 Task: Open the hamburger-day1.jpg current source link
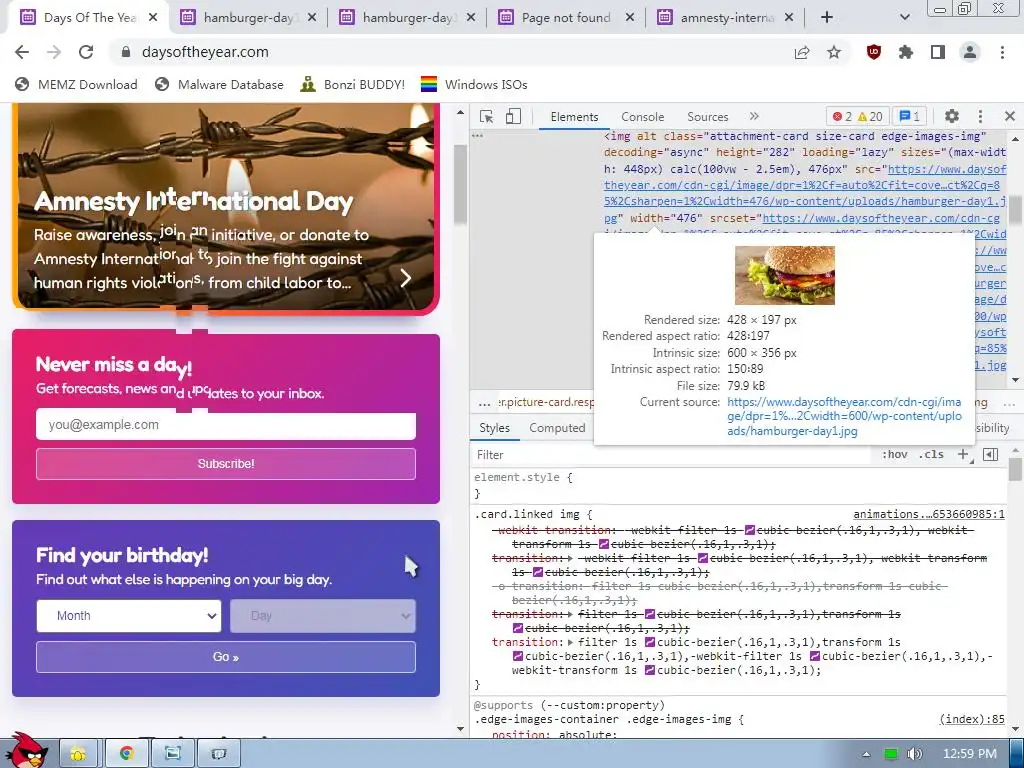pos(844,416)
